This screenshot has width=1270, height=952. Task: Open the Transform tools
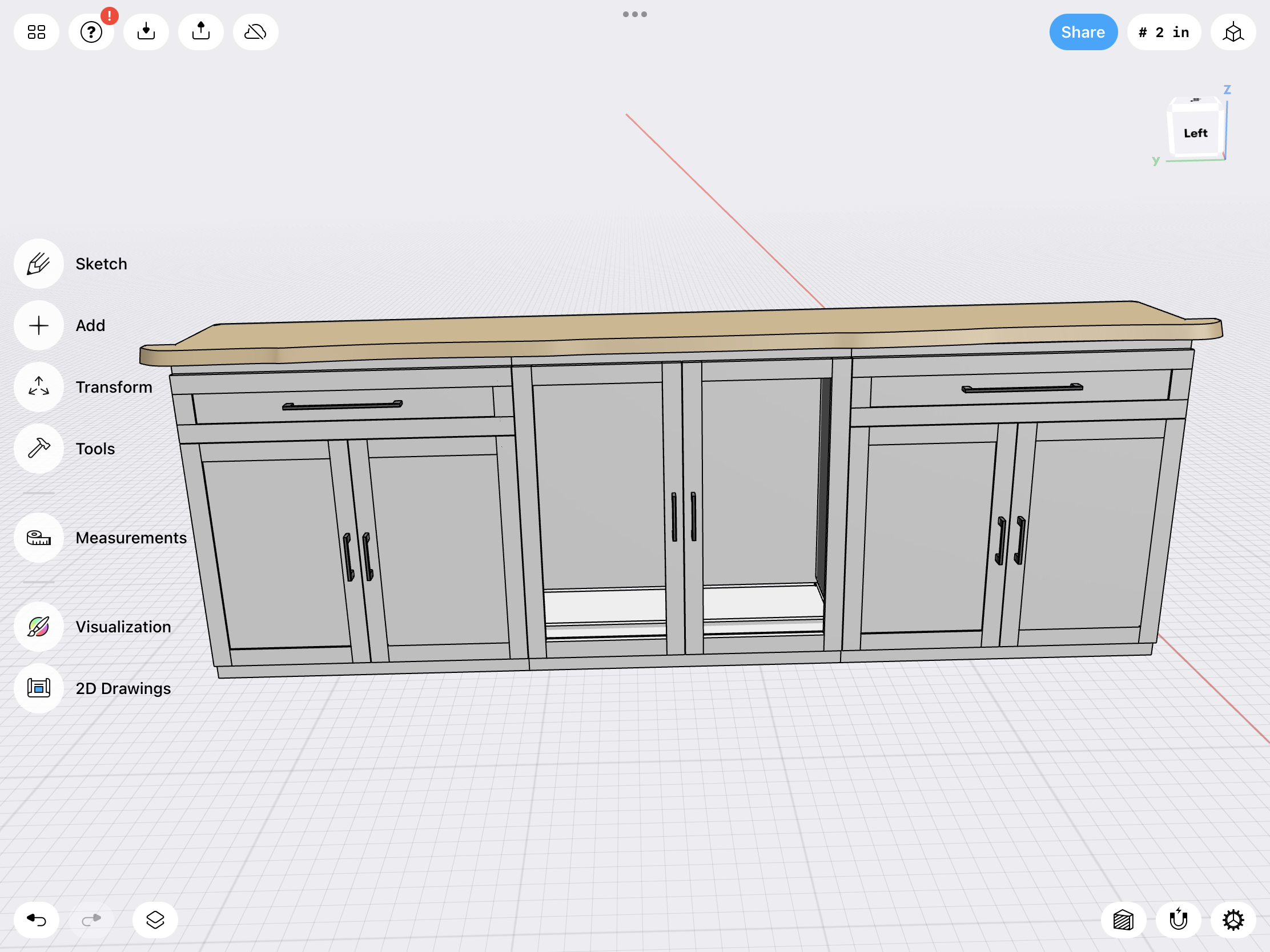coord(38,387)
